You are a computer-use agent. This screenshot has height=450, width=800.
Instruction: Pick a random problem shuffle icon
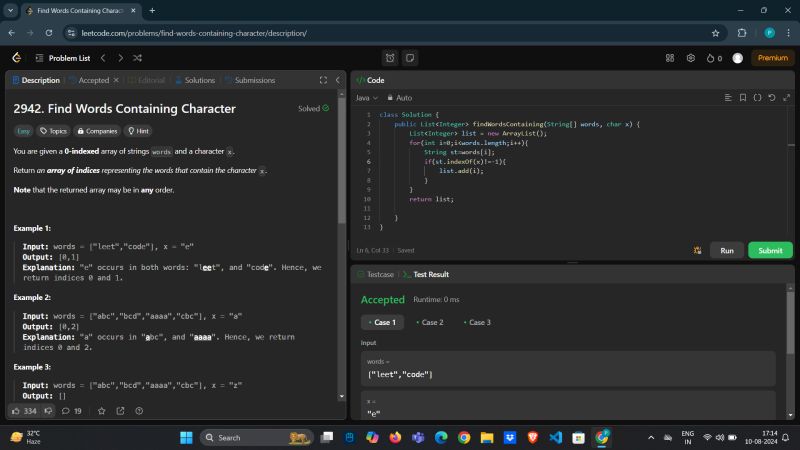[138, 58]
